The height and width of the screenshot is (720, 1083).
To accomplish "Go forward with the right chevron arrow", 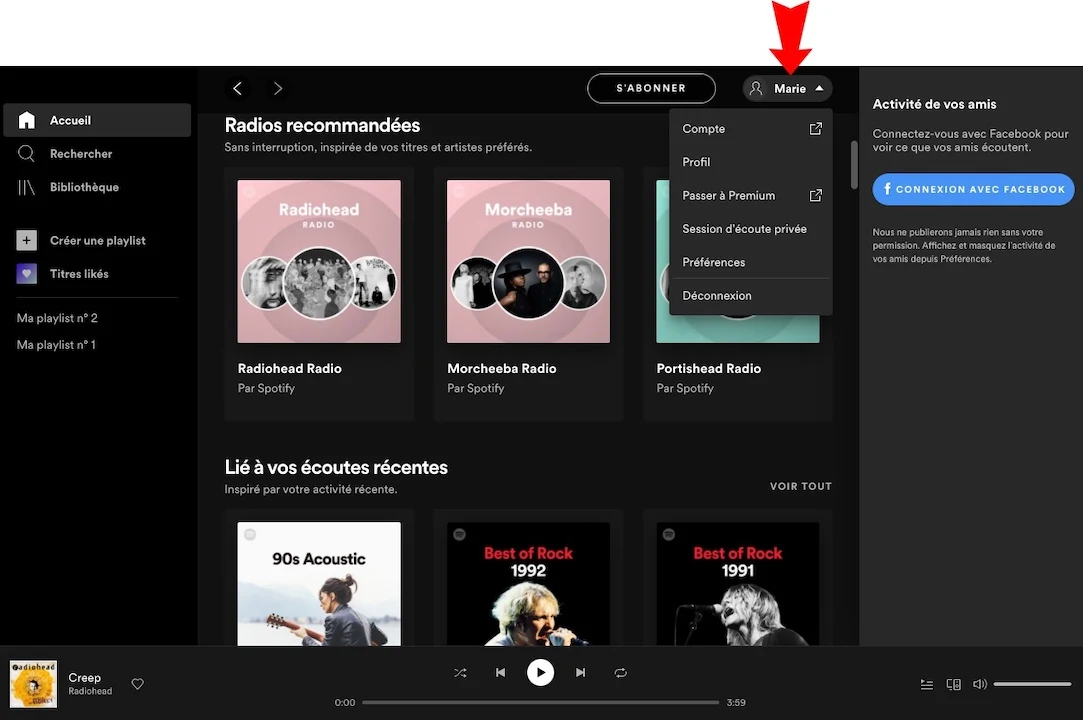I will click(x=278, y=88).
